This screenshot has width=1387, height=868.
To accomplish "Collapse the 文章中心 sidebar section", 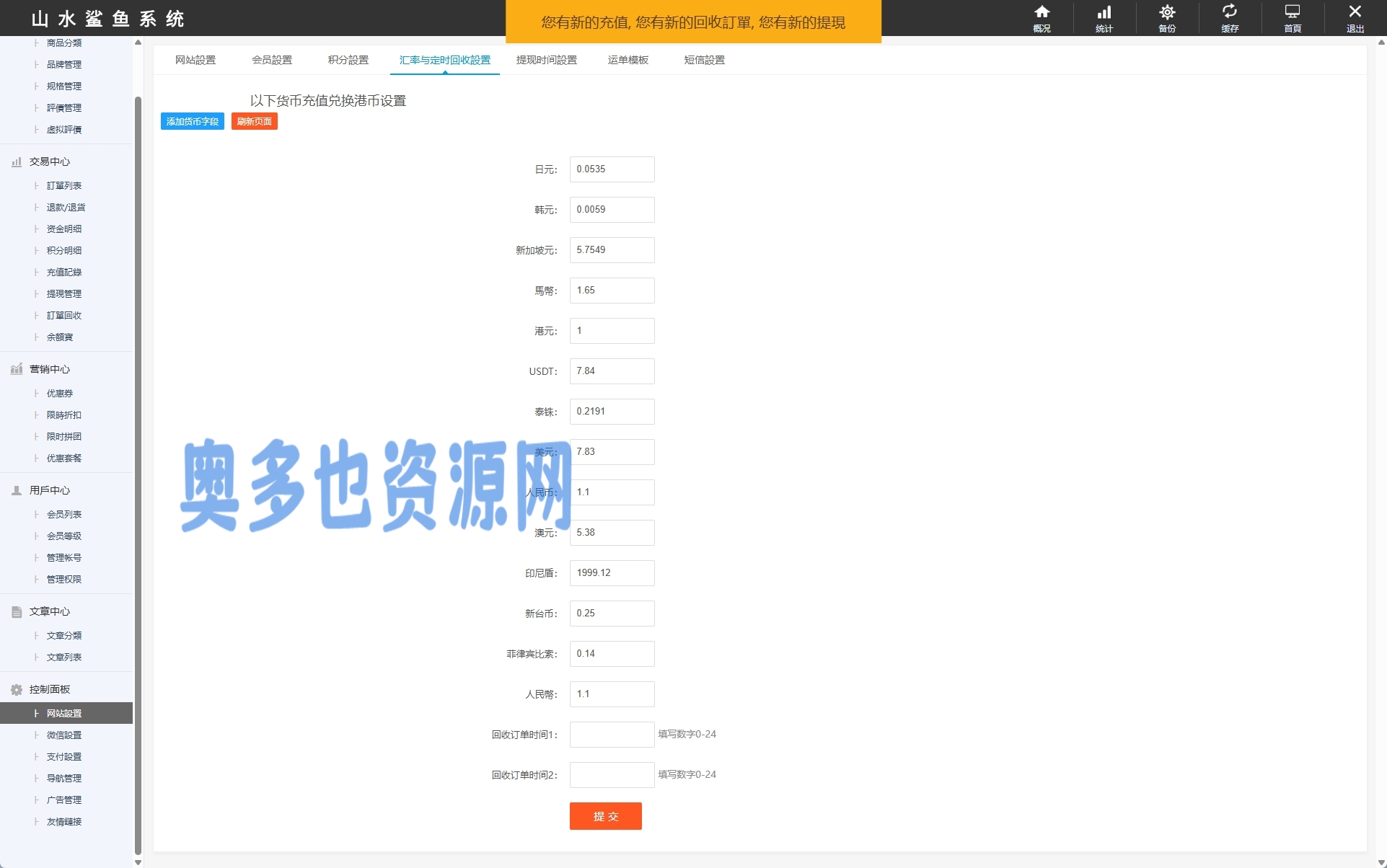I will (x=49, y=611).
